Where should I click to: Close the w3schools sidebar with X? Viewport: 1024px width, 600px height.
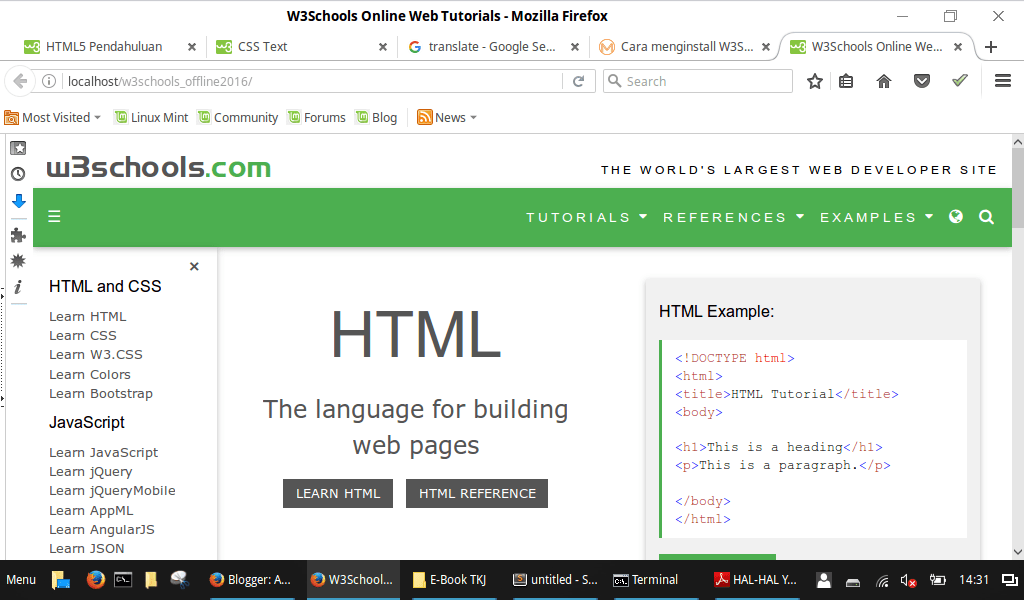194,266
